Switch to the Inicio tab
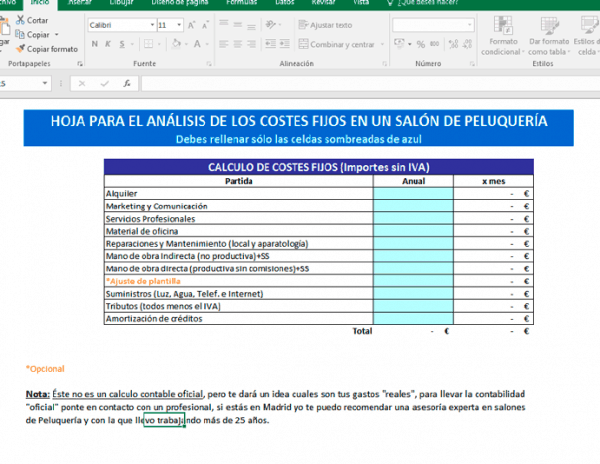This screenshot has width=600, height=464. [40, 3]
